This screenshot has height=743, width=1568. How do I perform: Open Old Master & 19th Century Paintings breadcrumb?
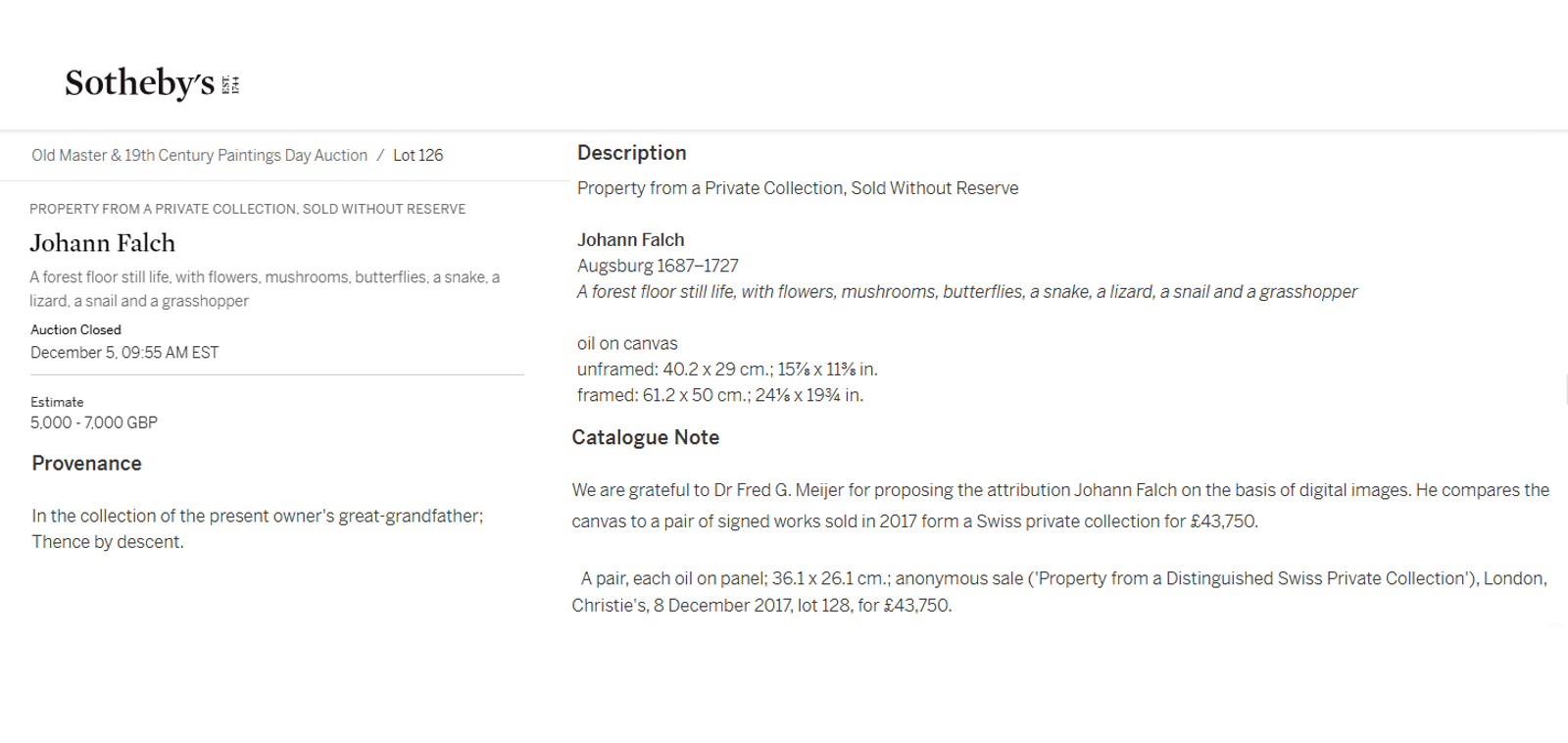199,155
